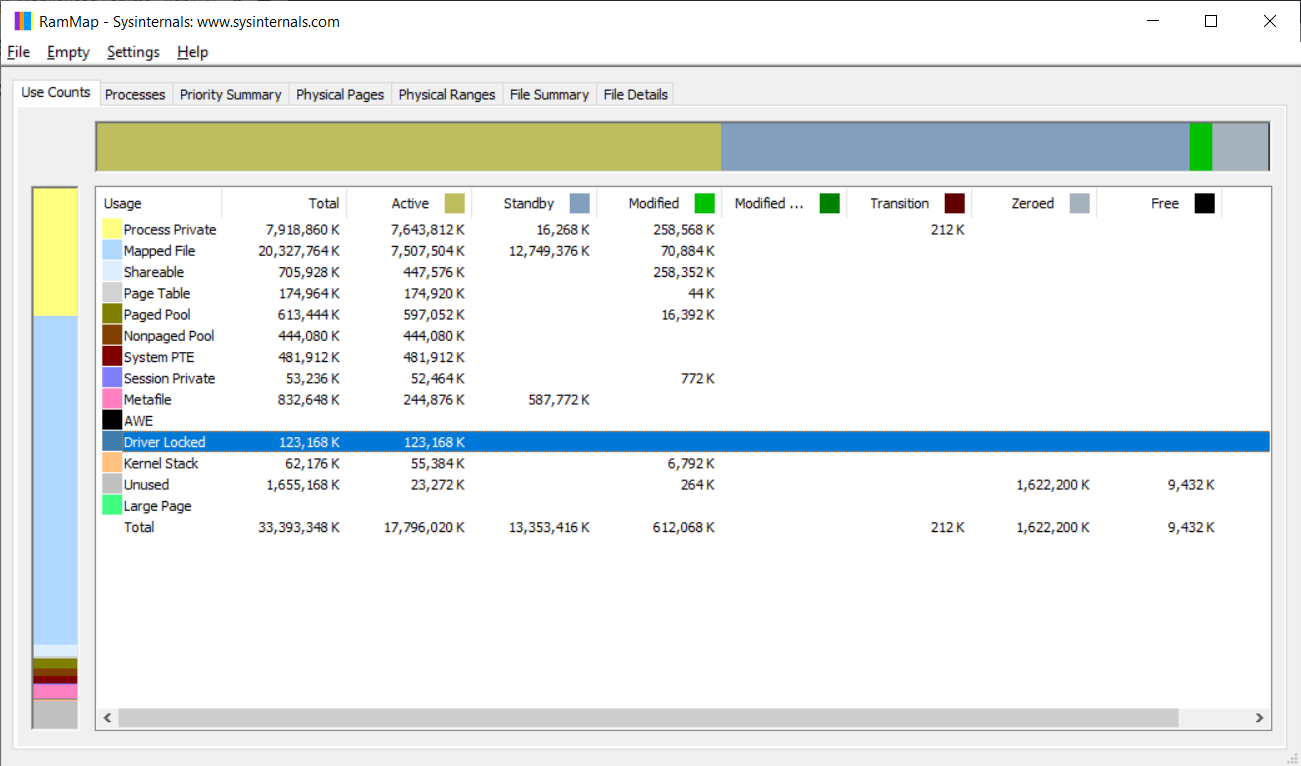Image resolution: width=1301 pixels, height=766 pixels.
Task: Select the Metafile row label
Action: (x=148, y=399)
